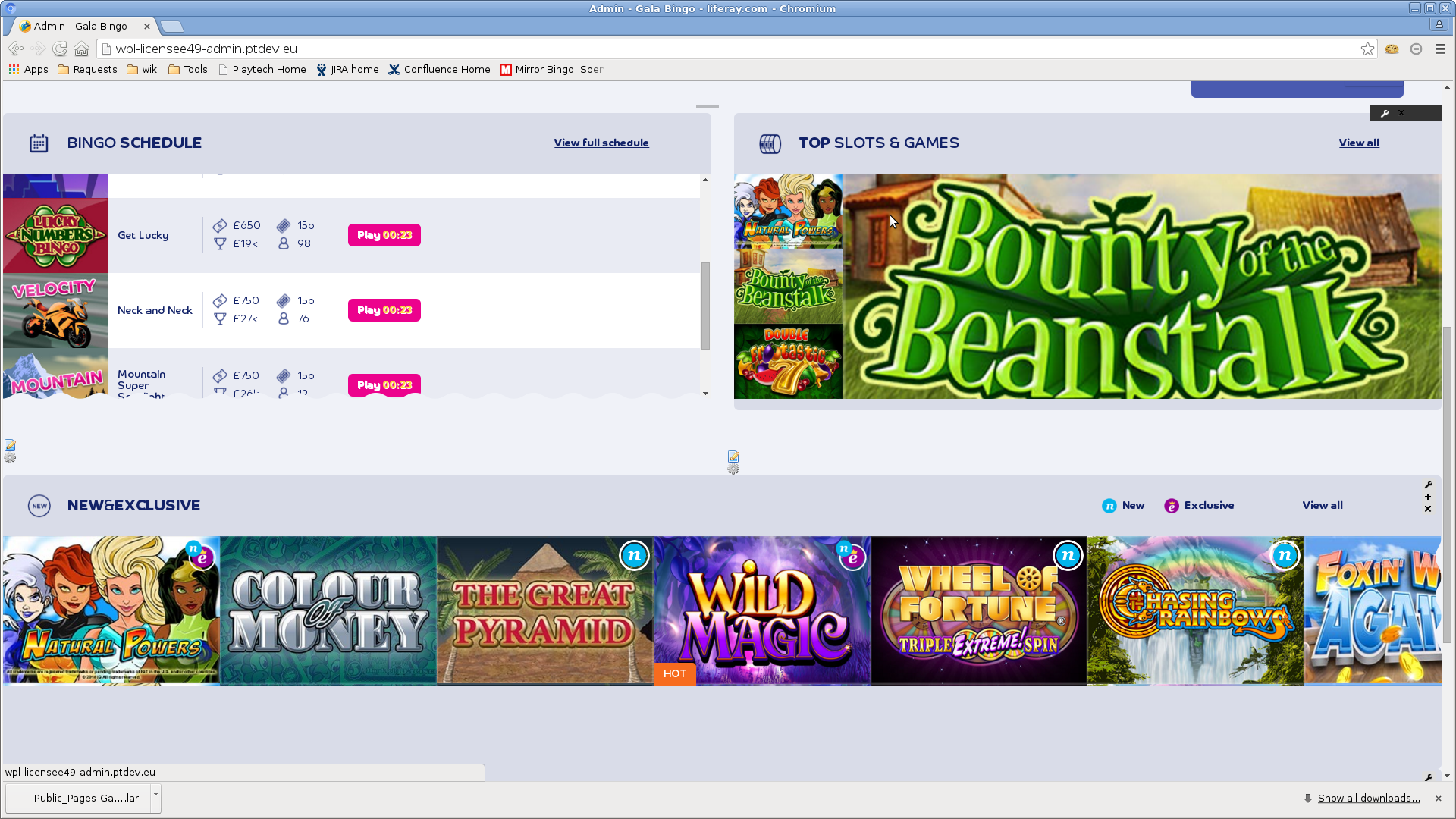Click Play button for Mountain Super
The image size is (1456, 819).
click(x=384, y=385)
